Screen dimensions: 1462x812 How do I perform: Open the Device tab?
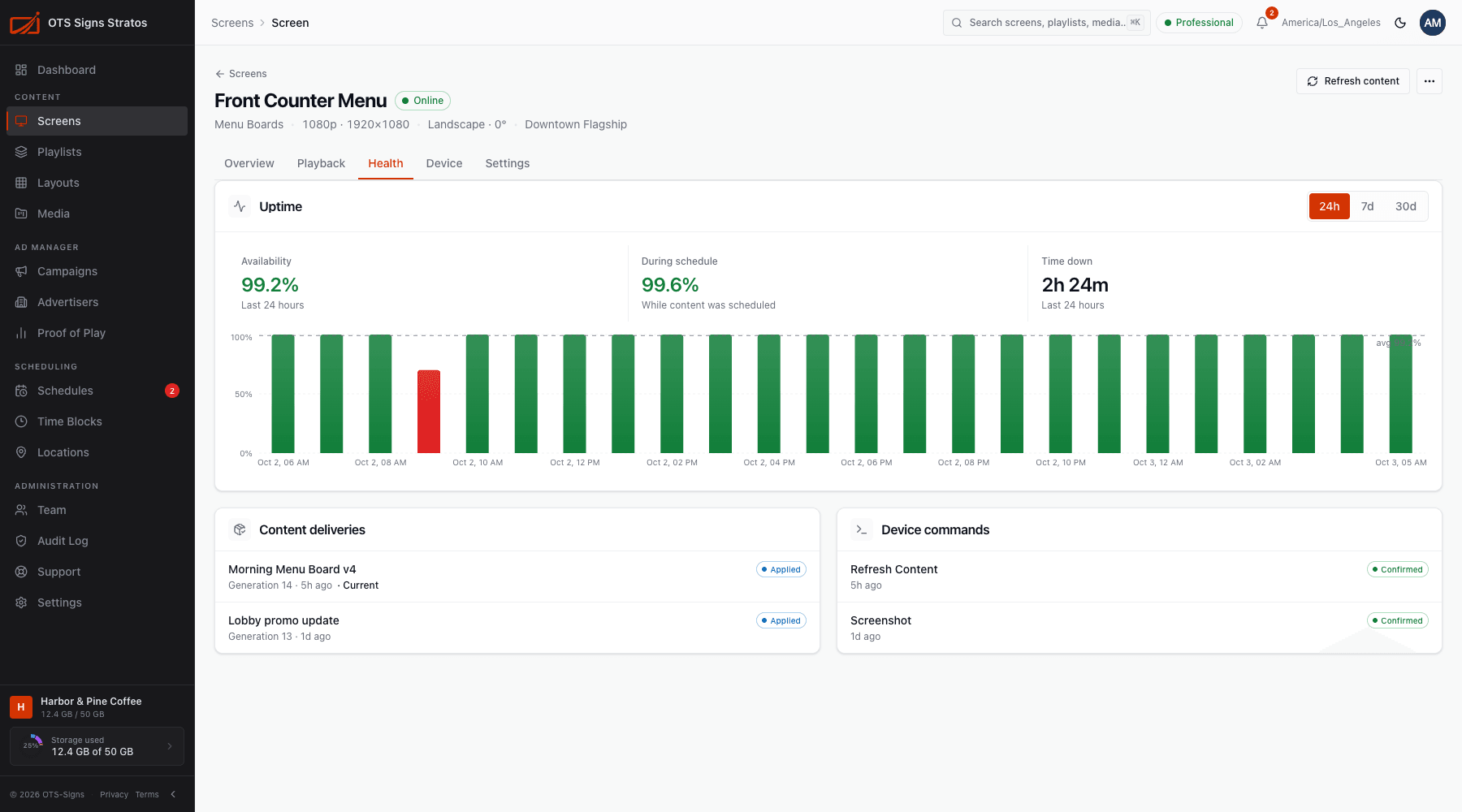pyautogui.click(x=444, y=163)
